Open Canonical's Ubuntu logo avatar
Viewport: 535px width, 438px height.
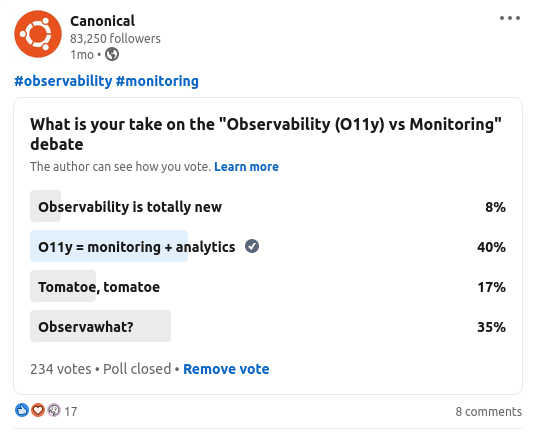[38, 34]
